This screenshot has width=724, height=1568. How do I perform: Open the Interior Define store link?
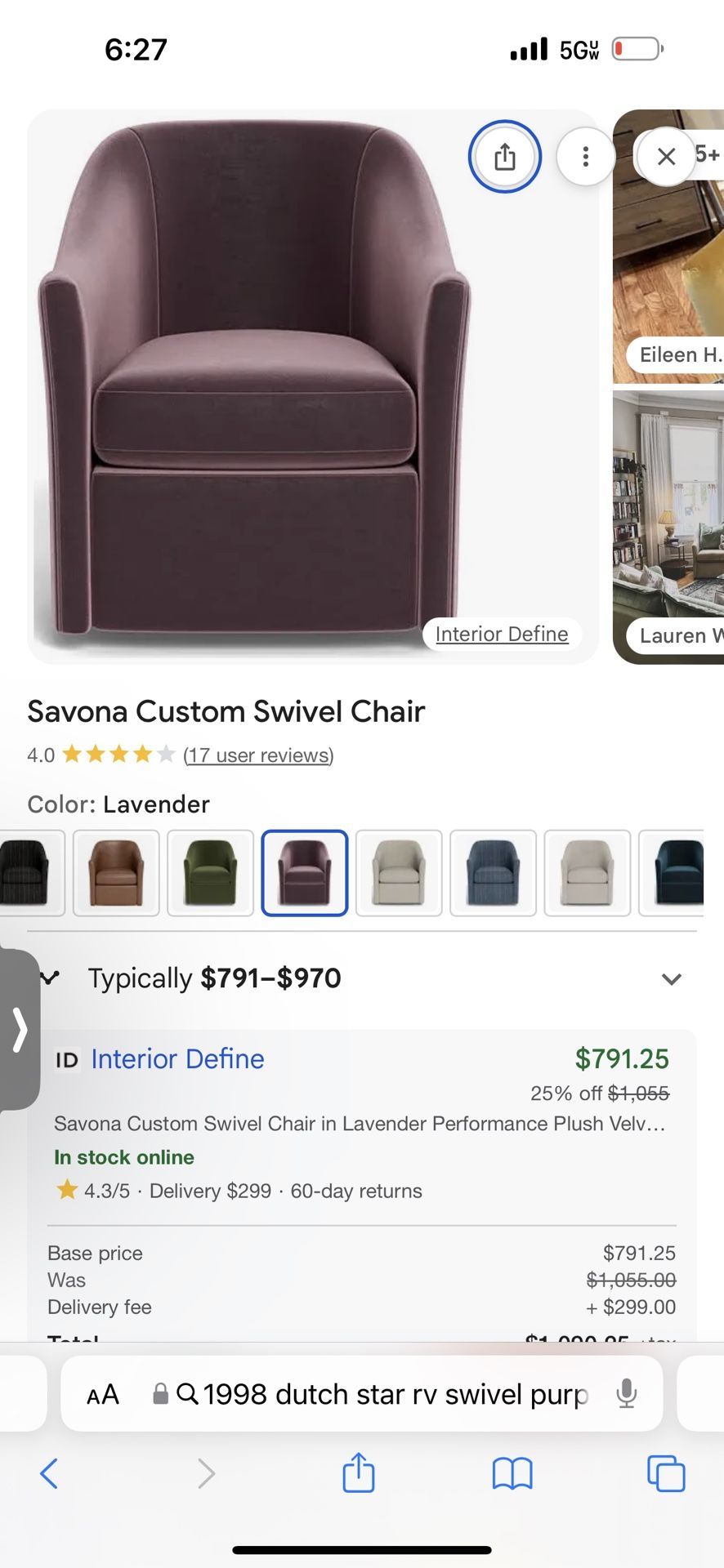(177, 1058)
